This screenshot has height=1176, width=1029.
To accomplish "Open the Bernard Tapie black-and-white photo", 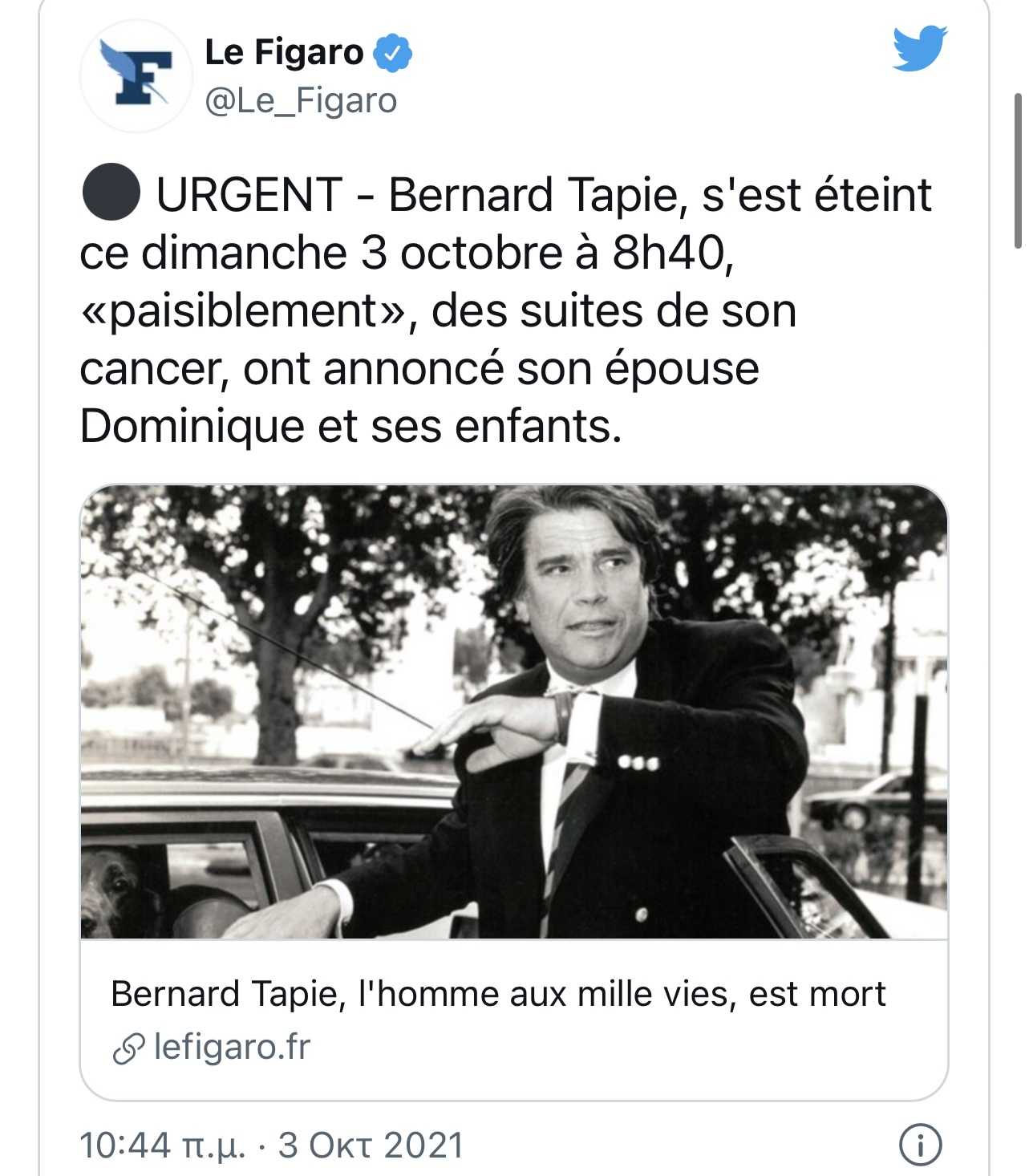I will coord(513,712).
